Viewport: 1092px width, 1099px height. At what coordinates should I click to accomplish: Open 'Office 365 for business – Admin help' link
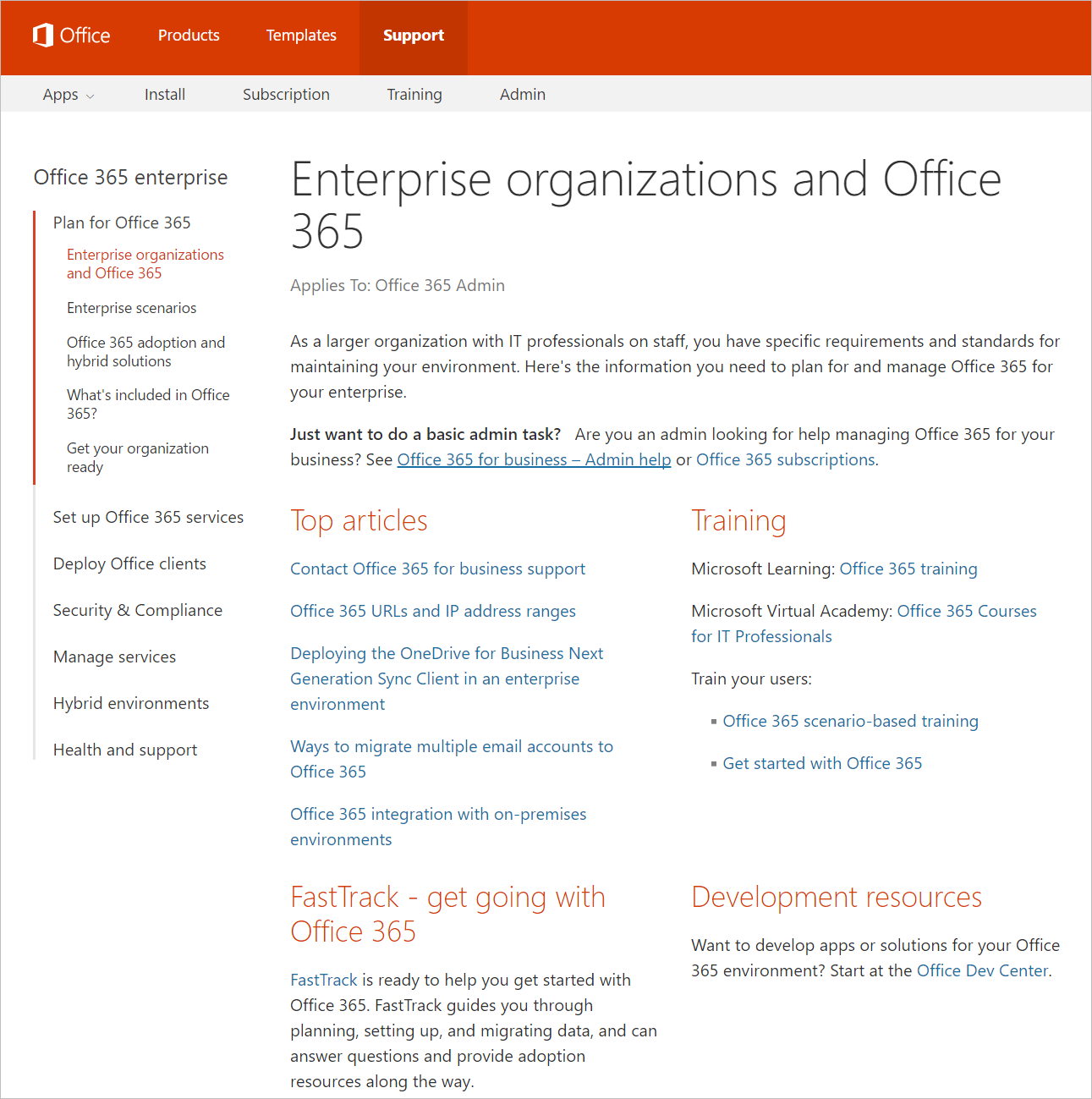click(x=533, y=459)
